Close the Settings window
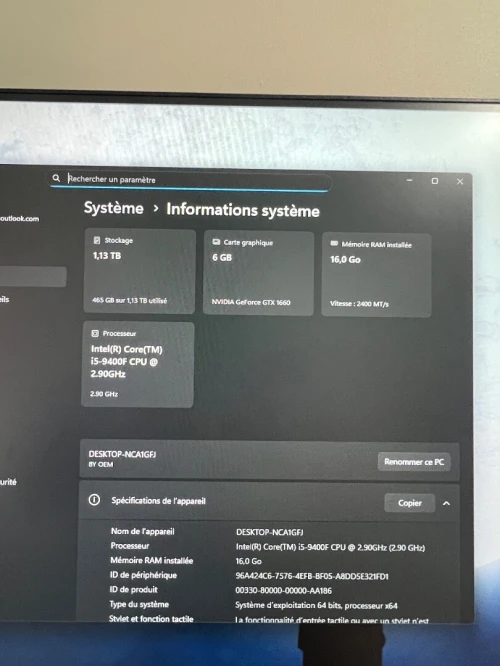 460,181
